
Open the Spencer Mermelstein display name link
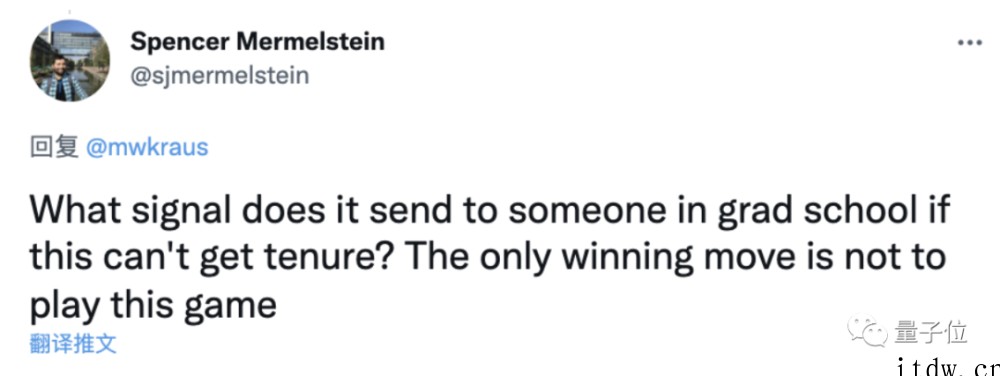[x=258, y=42]
